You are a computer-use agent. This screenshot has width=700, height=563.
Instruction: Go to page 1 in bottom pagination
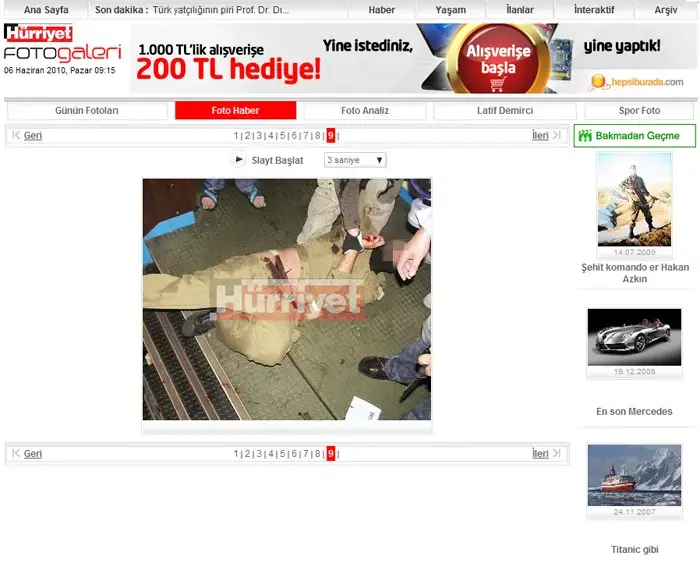pyautogui.click(x=236, y=454)
